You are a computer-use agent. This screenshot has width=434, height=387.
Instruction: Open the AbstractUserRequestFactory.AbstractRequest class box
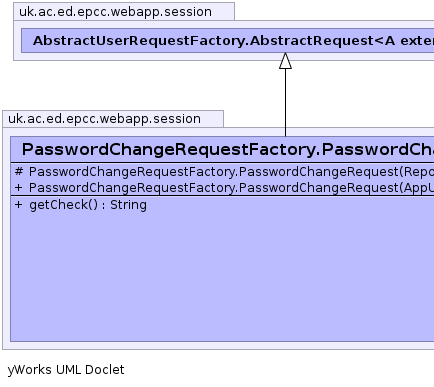coord(228,41)
